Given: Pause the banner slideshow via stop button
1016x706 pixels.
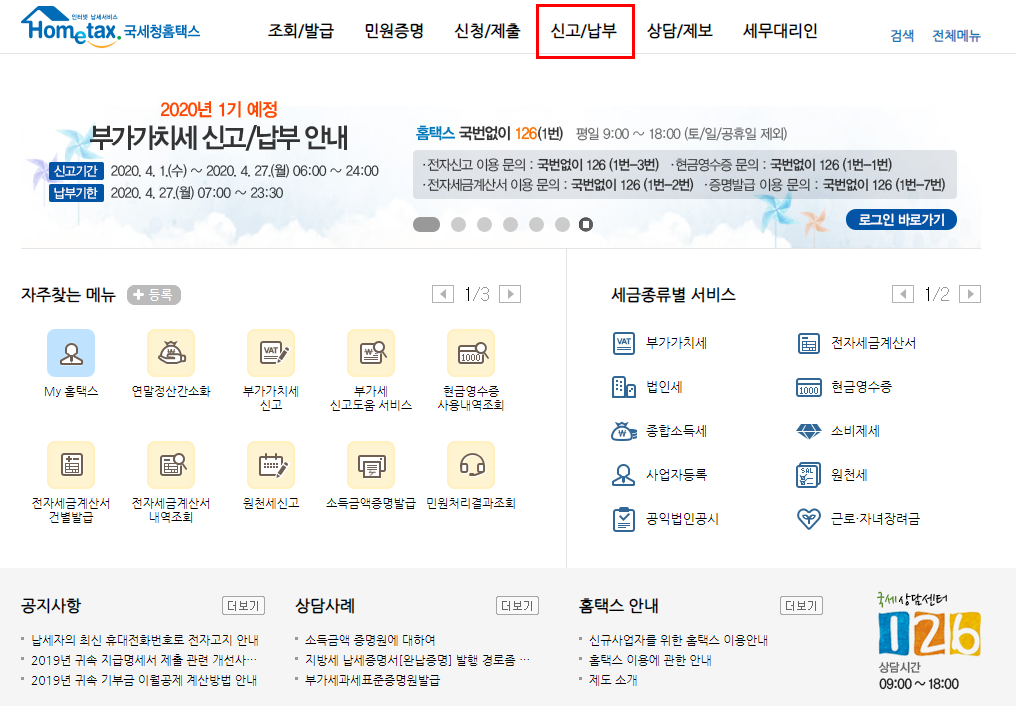Looking at the screenshot, I should tap(586, 224).
